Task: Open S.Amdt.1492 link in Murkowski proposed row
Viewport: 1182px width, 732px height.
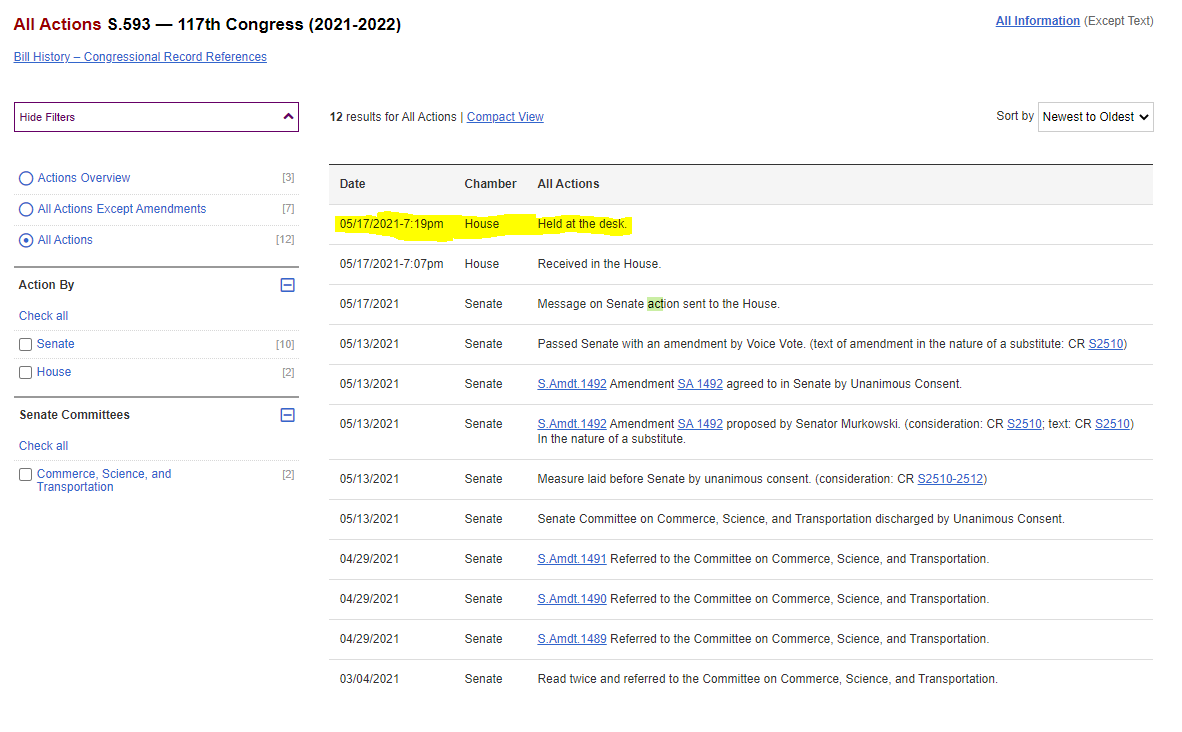Action: click(x=571, y=424)
